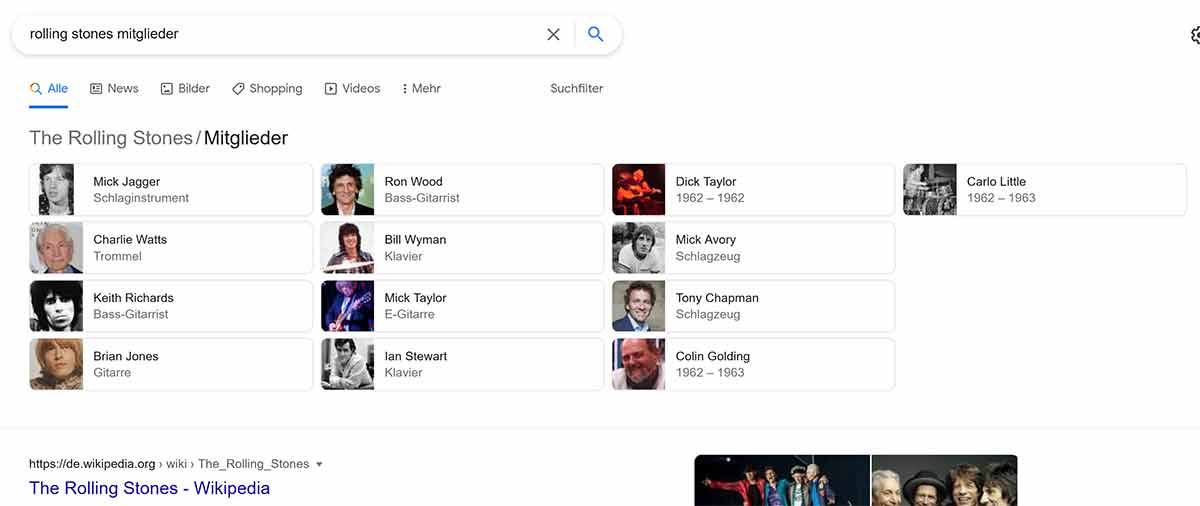This screenshot has height=506, width=1200.
Task: Switch to the News tab
Action: (x=114, y=88)
